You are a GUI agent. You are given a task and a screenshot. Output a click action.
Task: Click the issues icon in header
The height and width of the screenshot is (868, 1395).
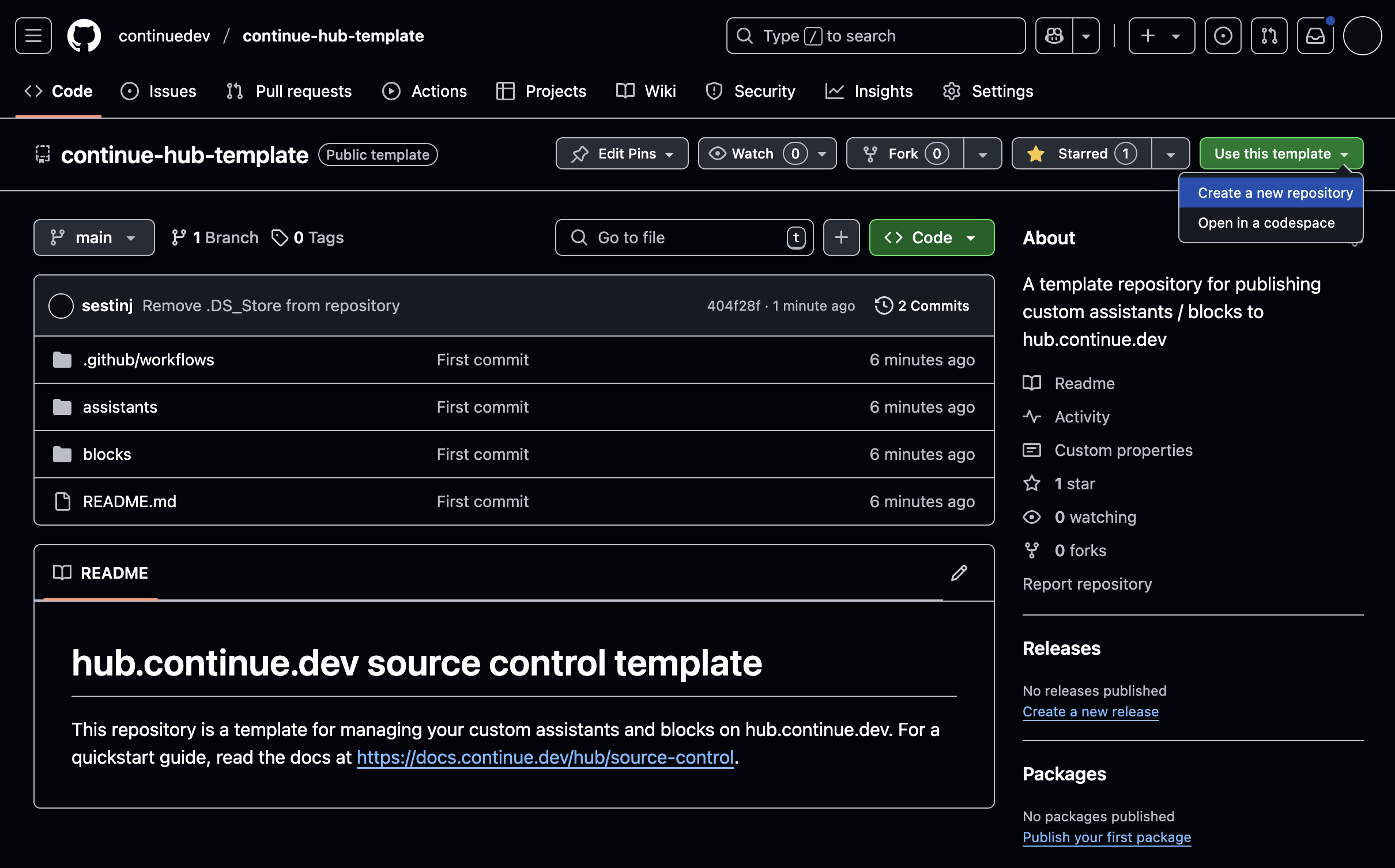click(x=1223, y=36)
